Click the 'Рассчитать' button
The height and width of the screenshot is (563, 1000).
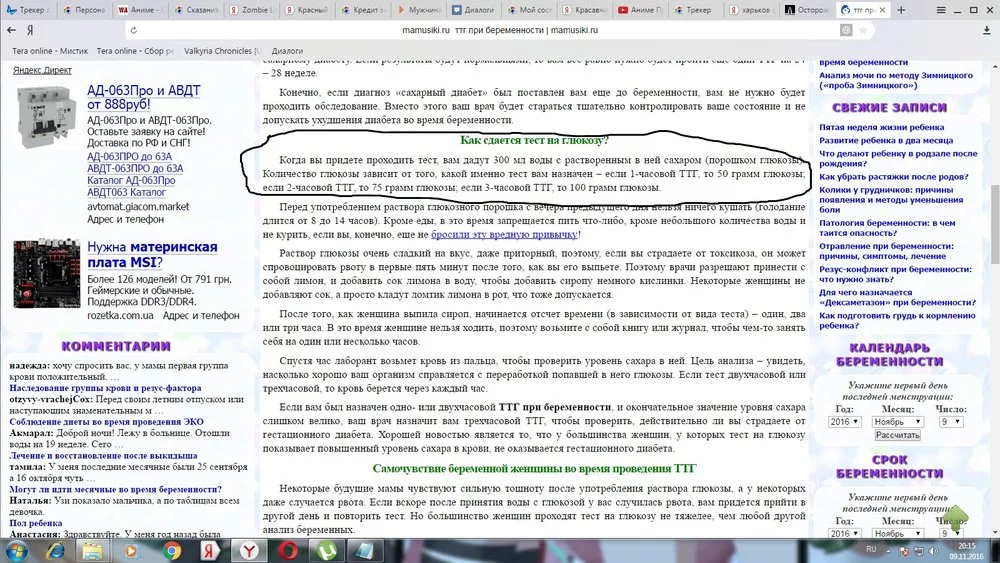897,435
